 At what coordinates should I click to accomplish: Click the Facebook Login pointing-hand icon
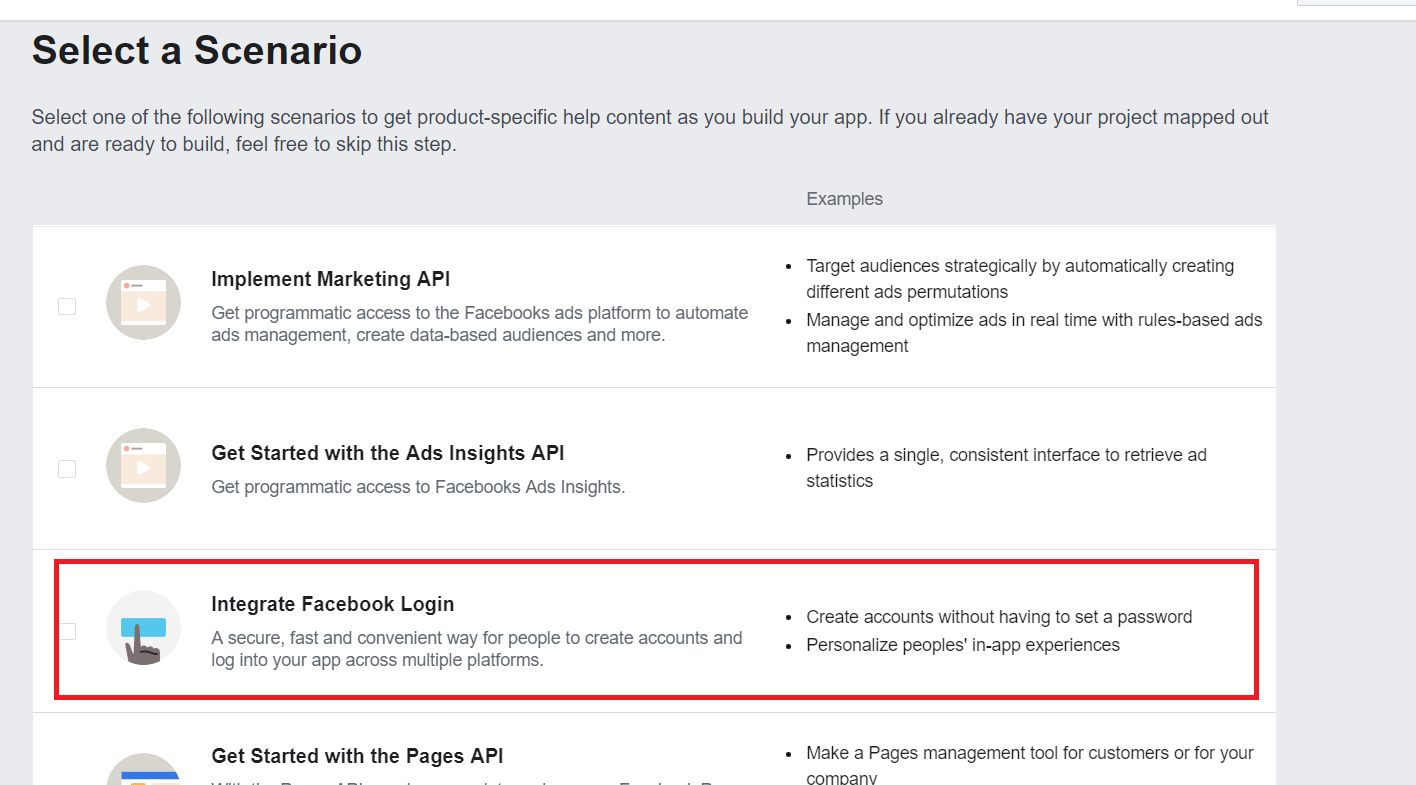pyautogui.click(x=143, y=629)
